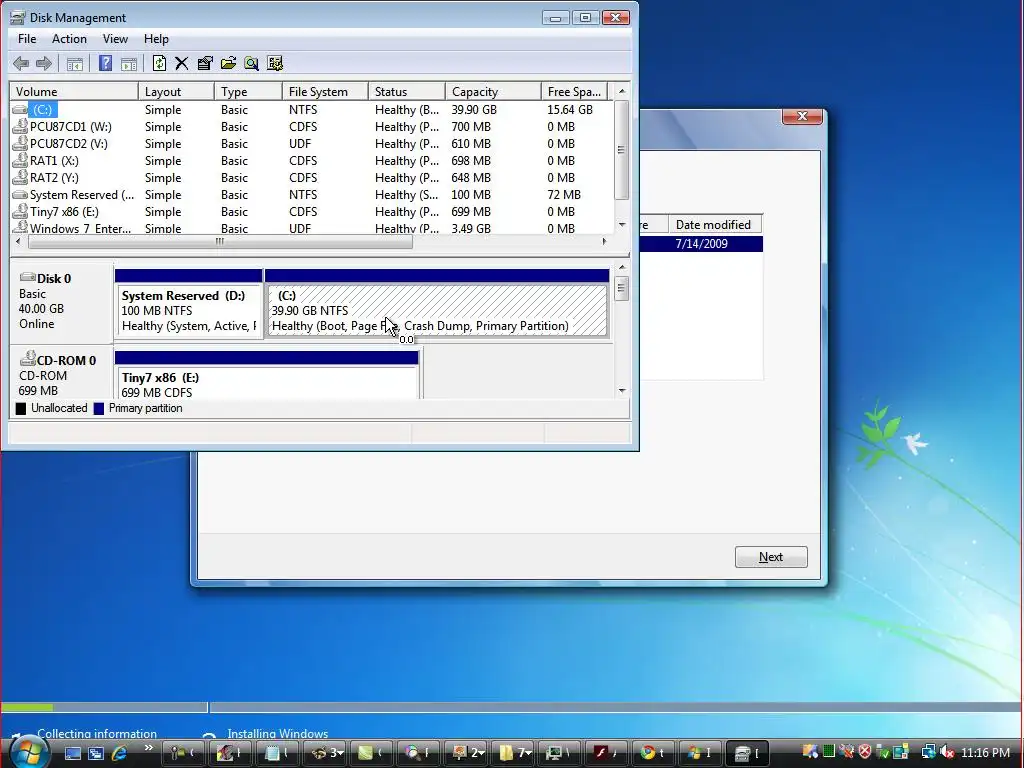Click the Back arrow toolbar icon
This screenshot has width=1024, height=768.
[21, 63]
